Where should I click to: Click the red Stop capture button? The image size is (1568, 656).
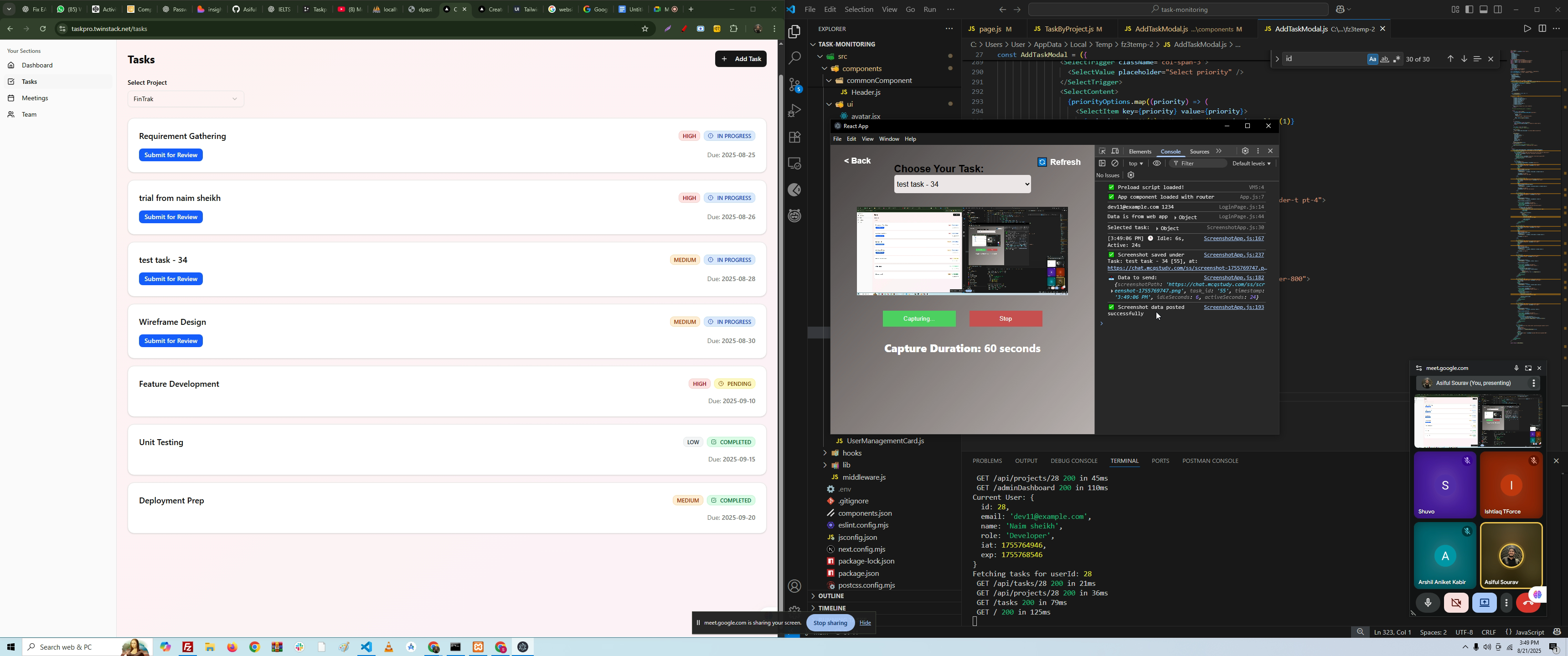(x=1006, y=319)
